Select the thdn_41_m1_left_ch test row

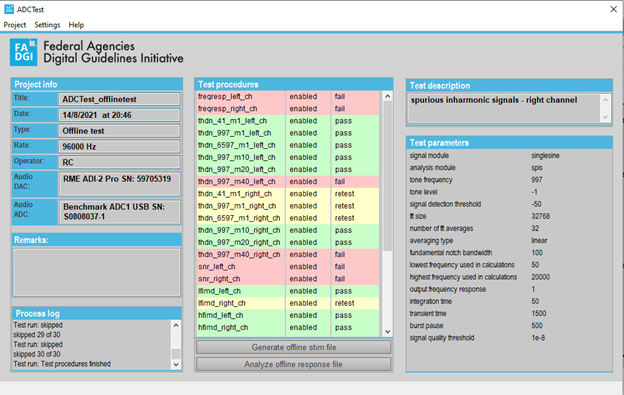[289, 121]
